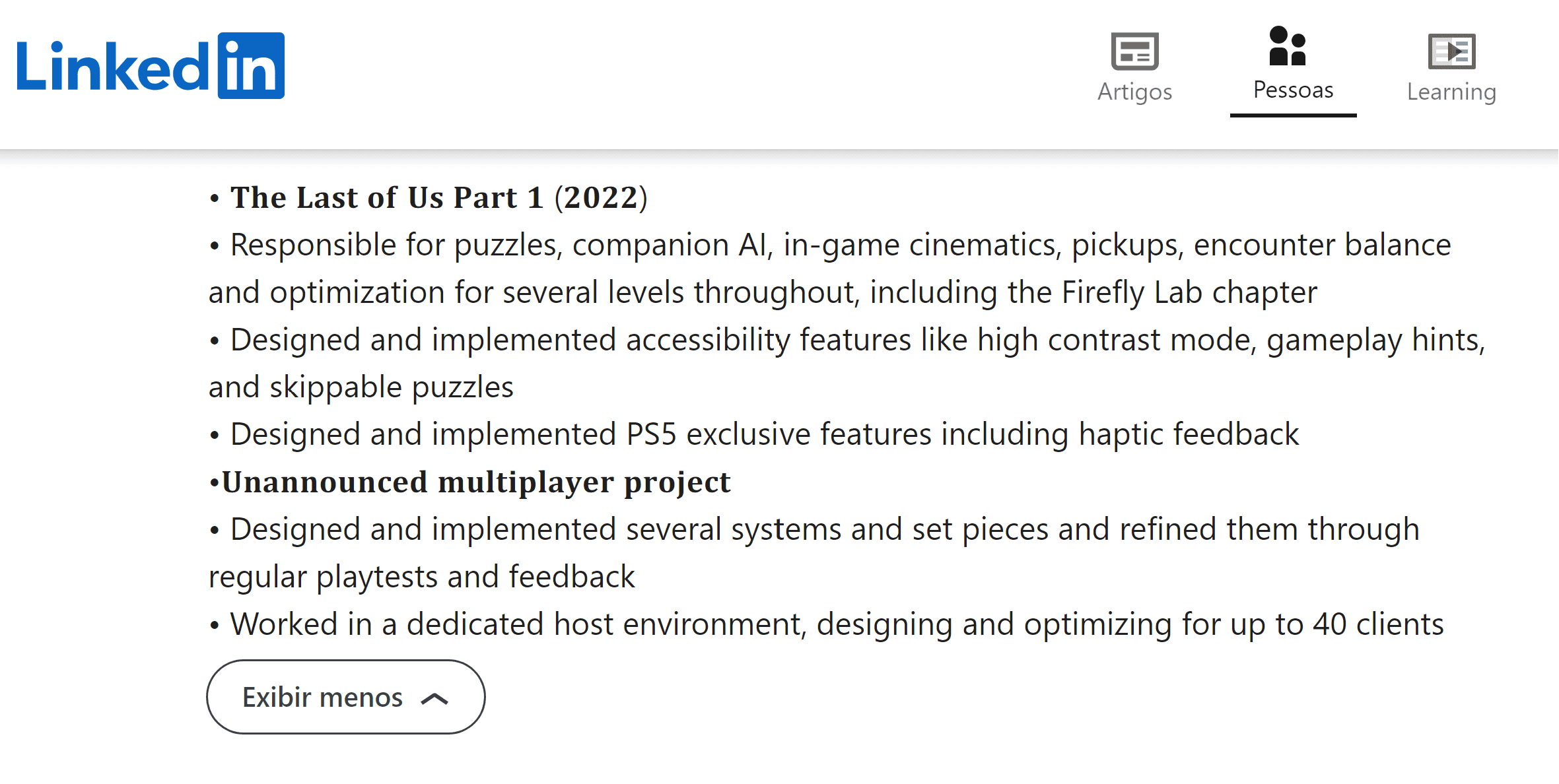This screenshot has height=784, width=1559.
Task: Click the LinkedIn logo
Action: click(151, 66)
